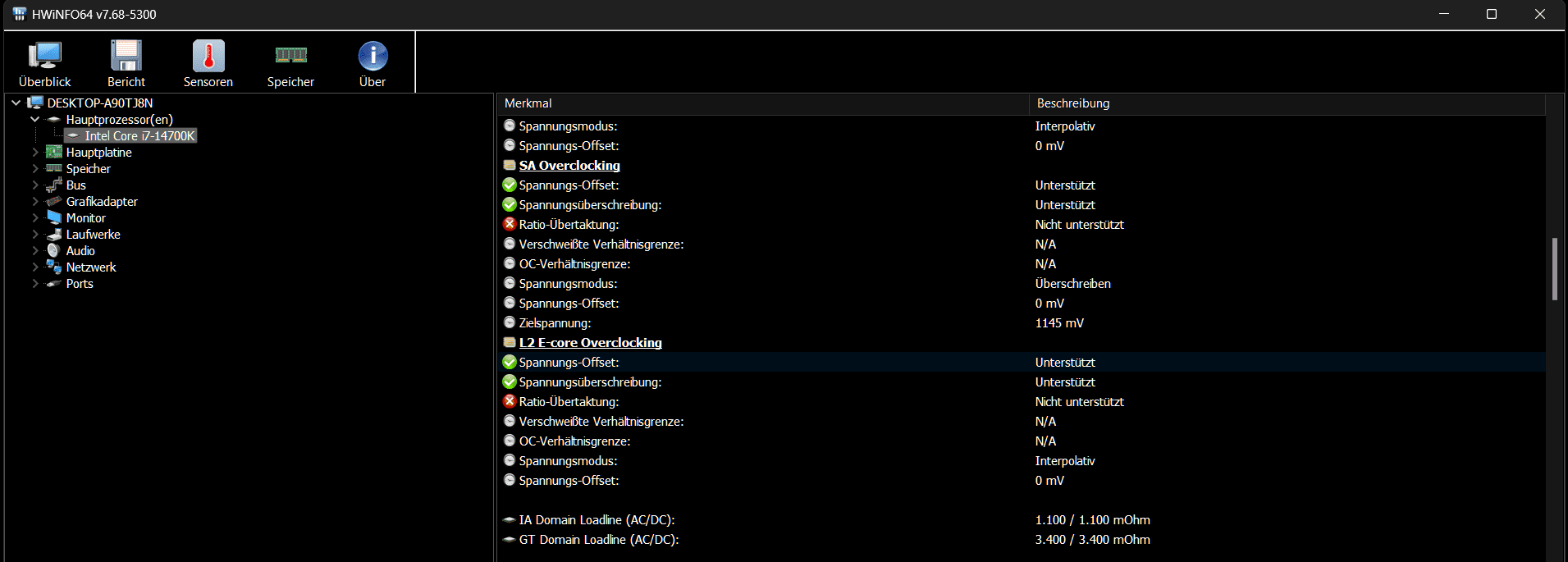Select the Überschreiben Spannungsmodus value
This screenshot has width=1568, height=562.
coord(1072,283)
